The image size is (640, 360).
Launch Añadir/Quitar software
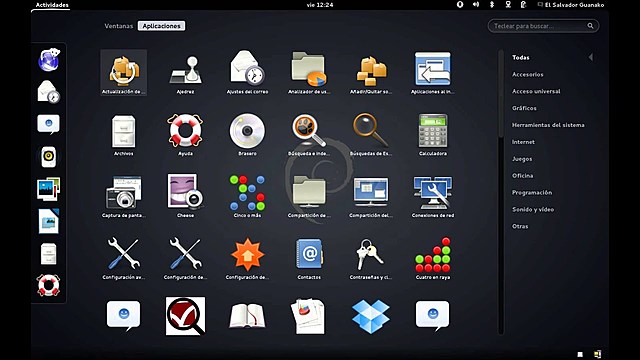click(x=371, y=73)
